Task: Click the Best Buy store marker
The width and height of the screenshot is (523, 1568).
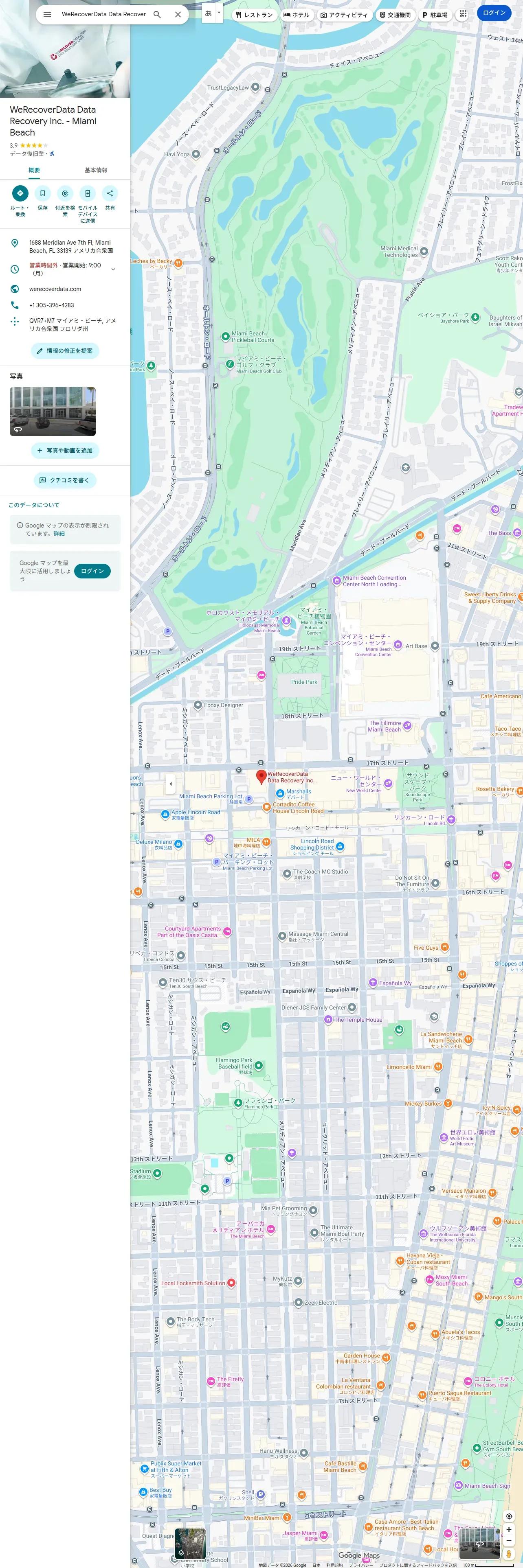Action: (x=143, y=1493)
